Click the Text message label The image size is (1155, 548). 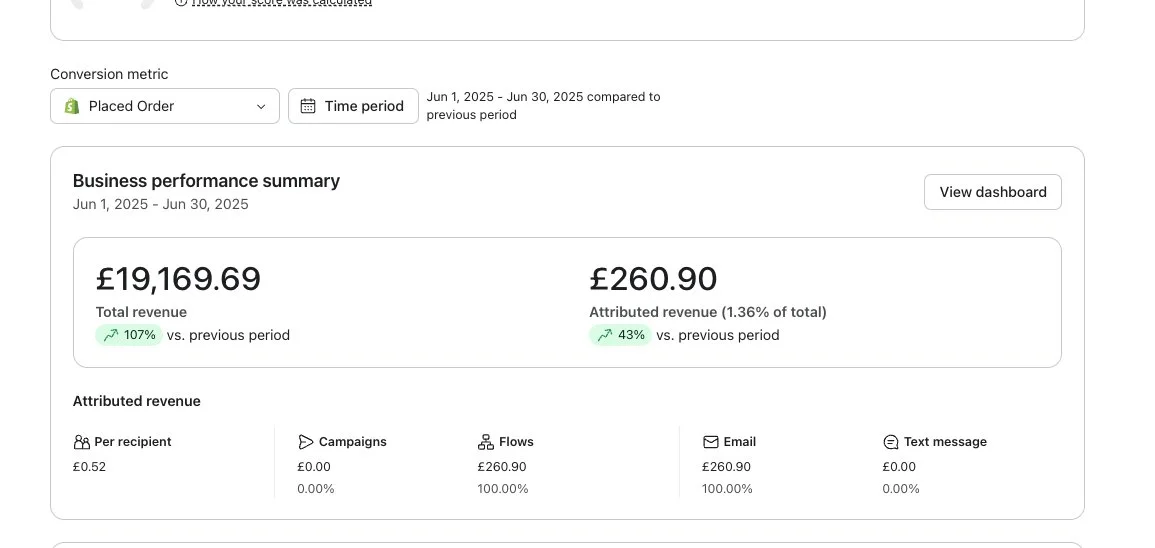point(945,442)
